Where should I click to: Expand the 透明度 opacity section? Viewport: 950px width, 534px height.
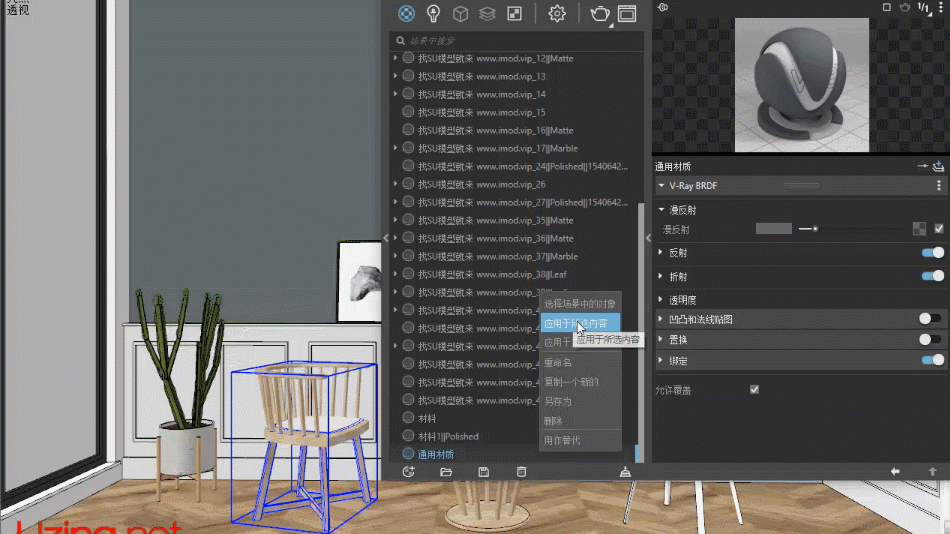coord(661,299)
